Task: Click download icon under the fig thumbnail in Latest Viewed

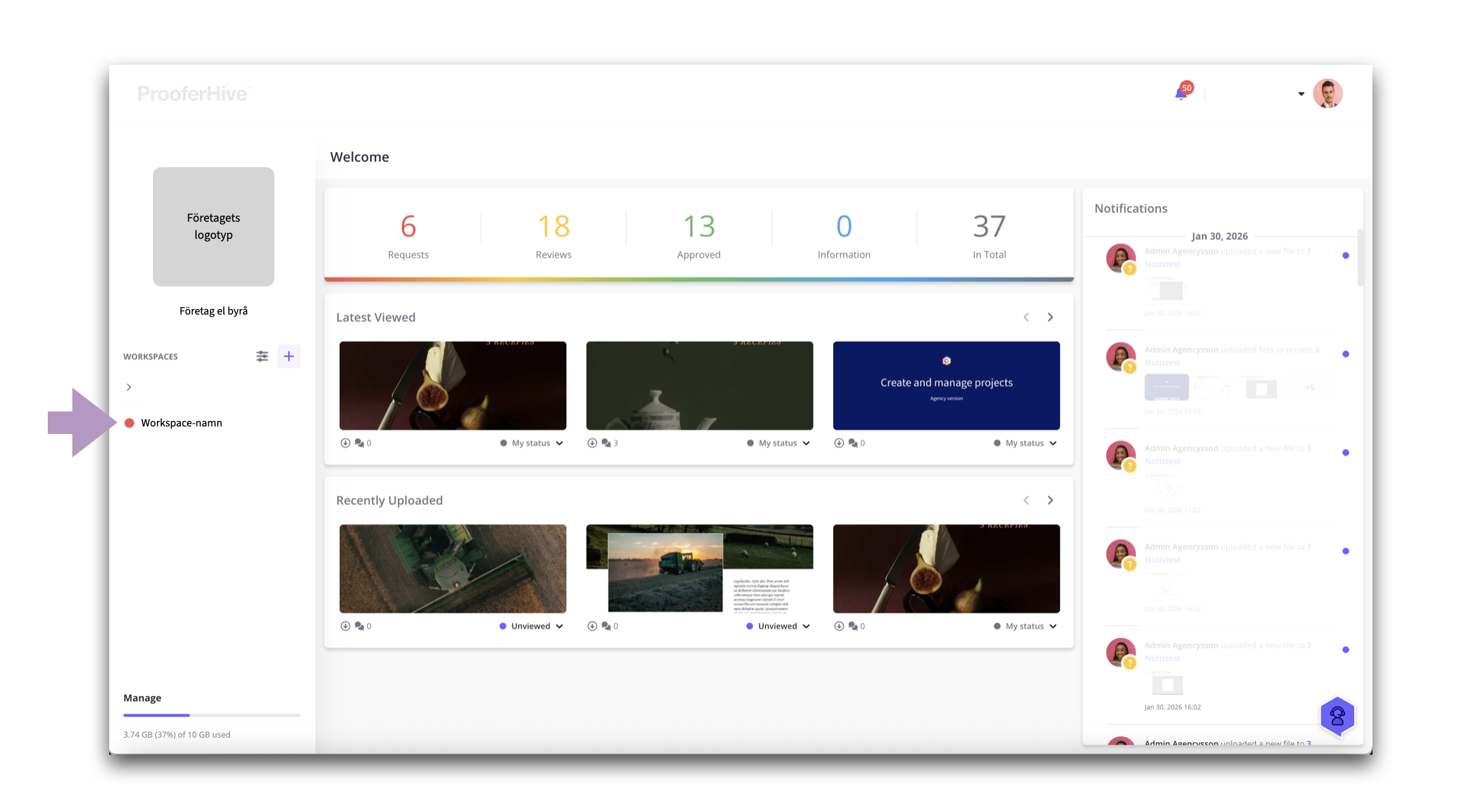Action: pos(345,443)
